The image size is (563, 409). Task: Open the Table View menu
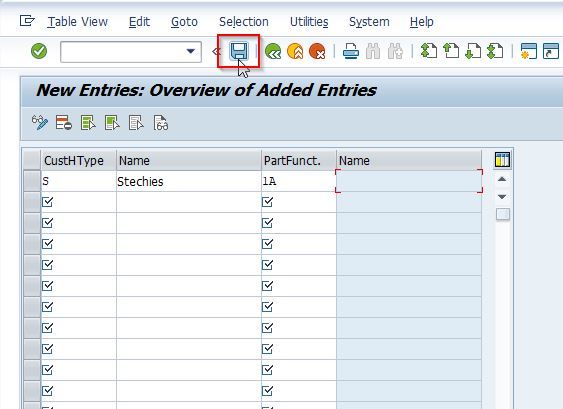(x=78, y=22)
